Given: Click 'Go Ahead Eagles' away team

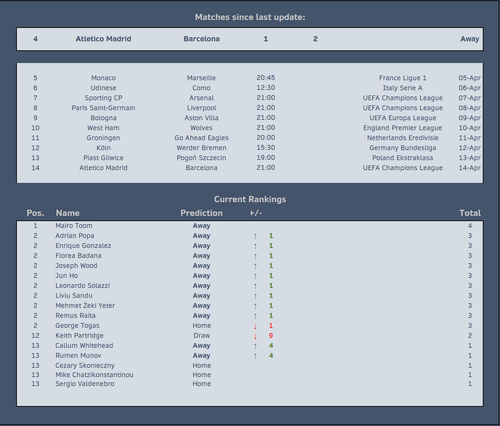Looking at the screenshot, I should (201, 138).
